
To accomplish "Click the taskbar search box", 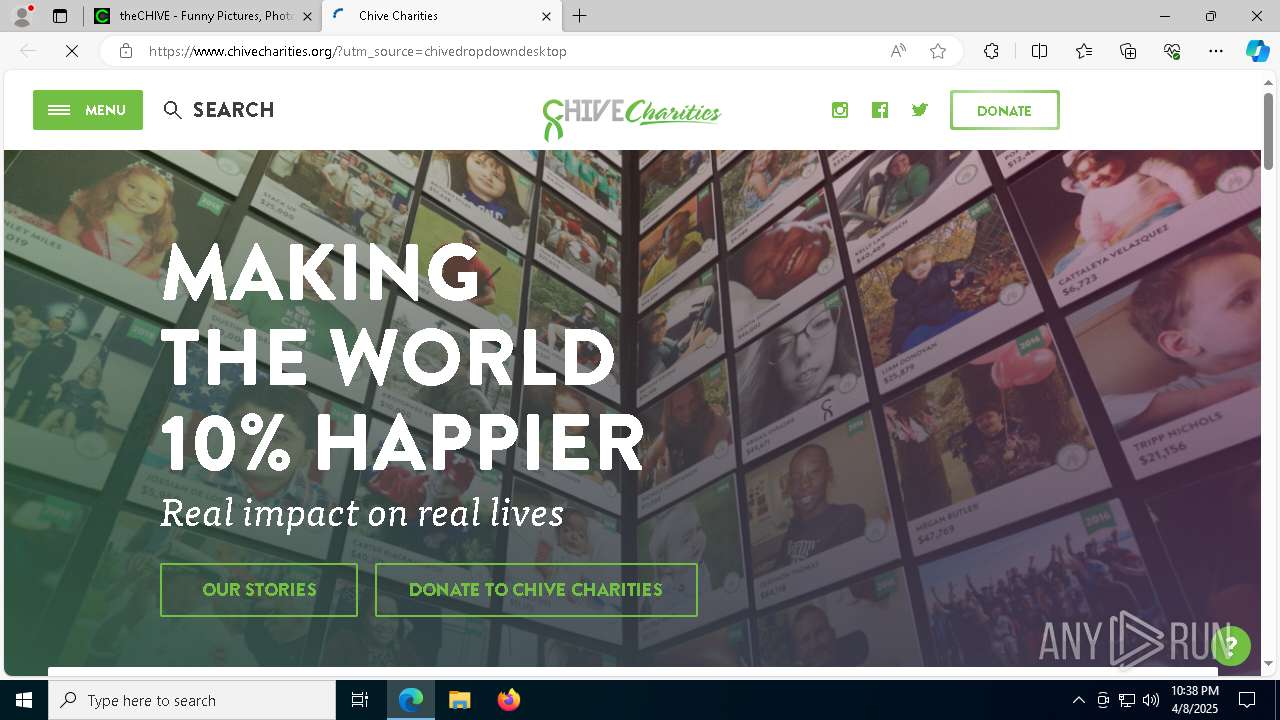I will pos(192,700).
